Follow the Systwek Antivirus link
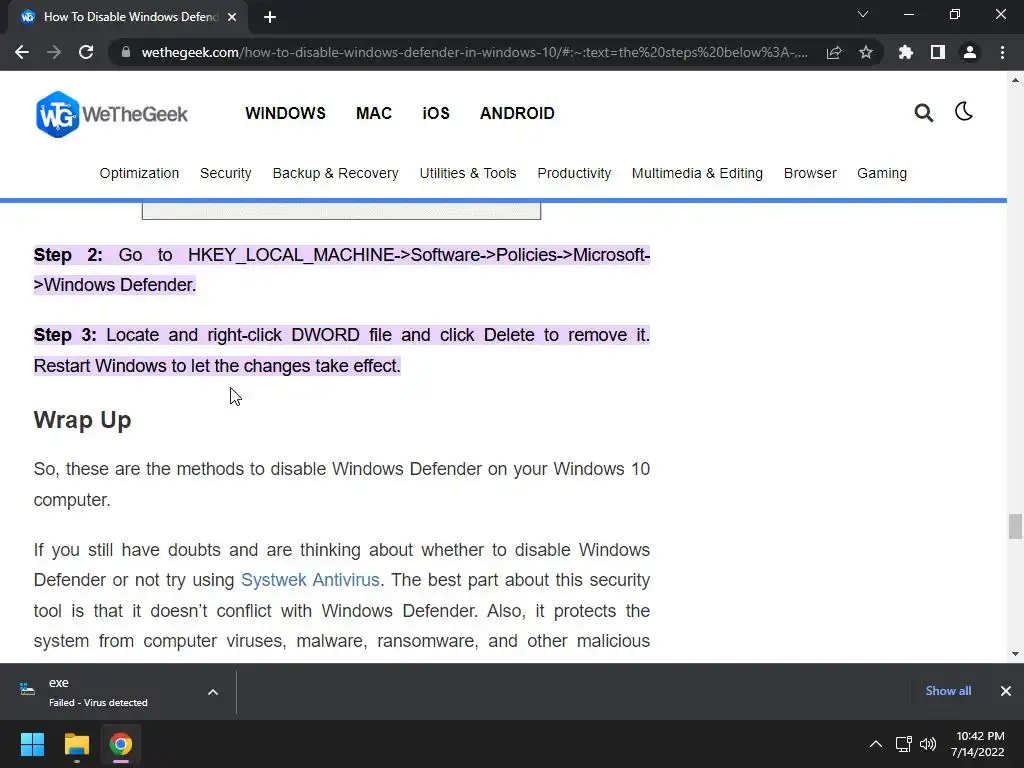Screen dimensions: 1024x768 (x=310, y=580)
